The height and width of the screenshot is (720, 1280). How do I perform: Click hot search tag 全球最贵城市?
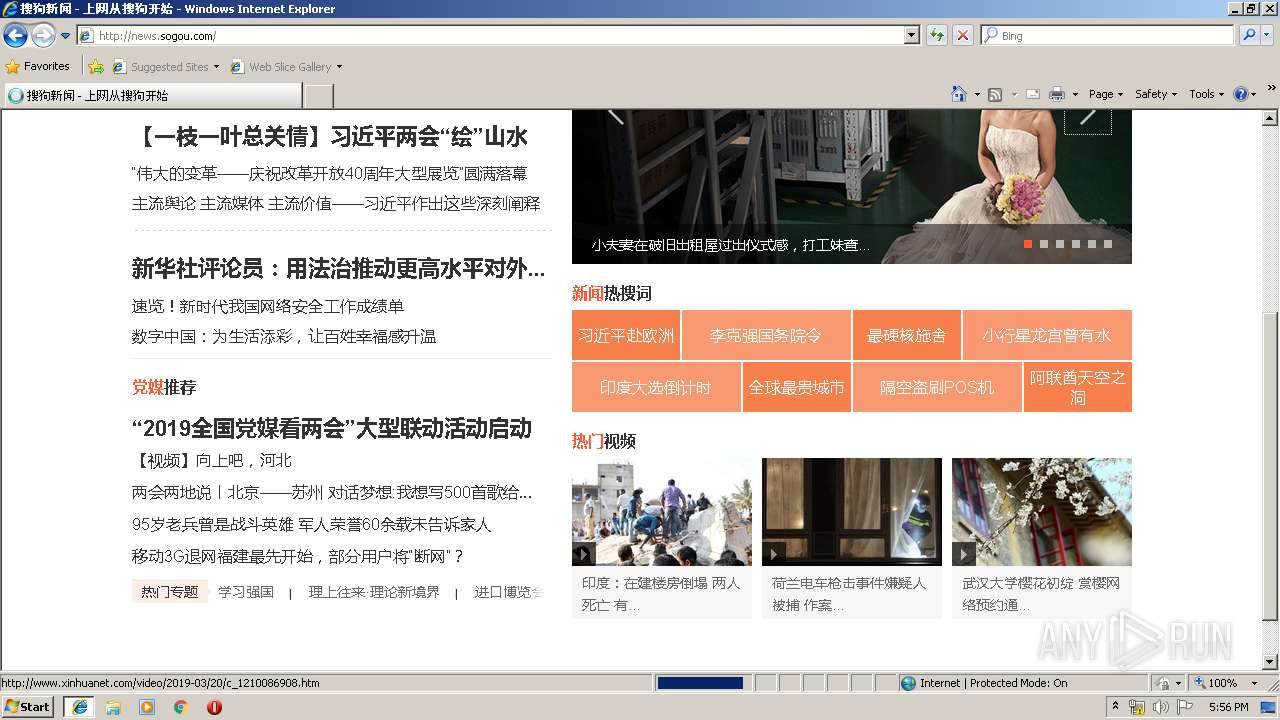pyautogui.click(x=797, y=387)
